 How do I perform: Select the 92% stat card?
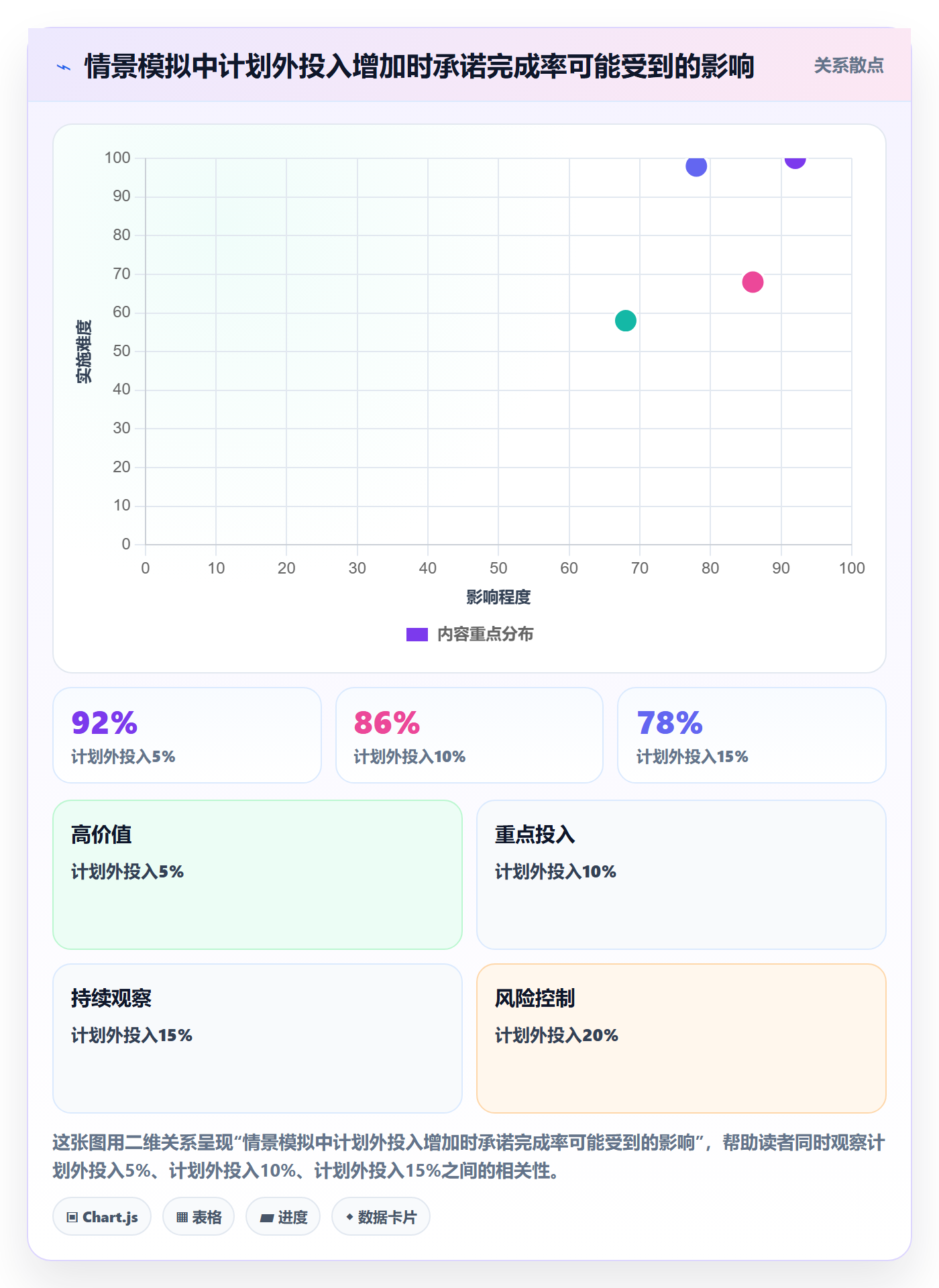pos(187,735)
